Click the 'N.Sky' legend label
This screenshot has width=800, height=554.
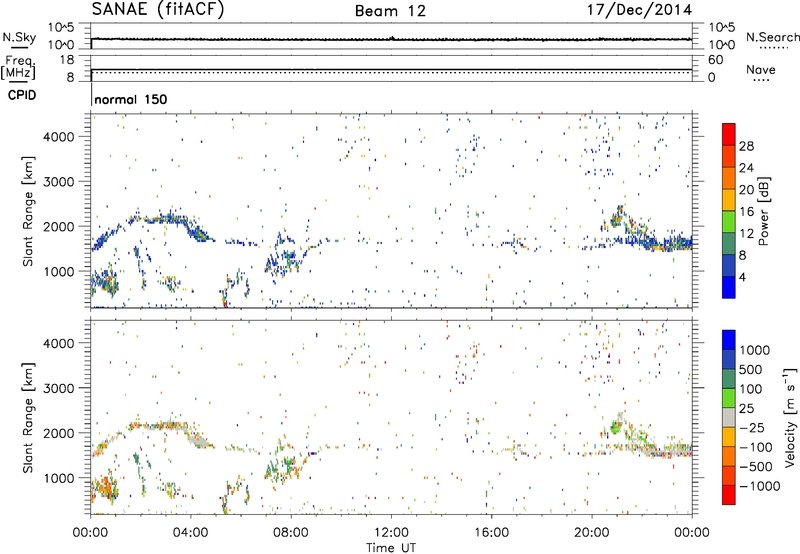pyautogui.click(x=19, y=37)
